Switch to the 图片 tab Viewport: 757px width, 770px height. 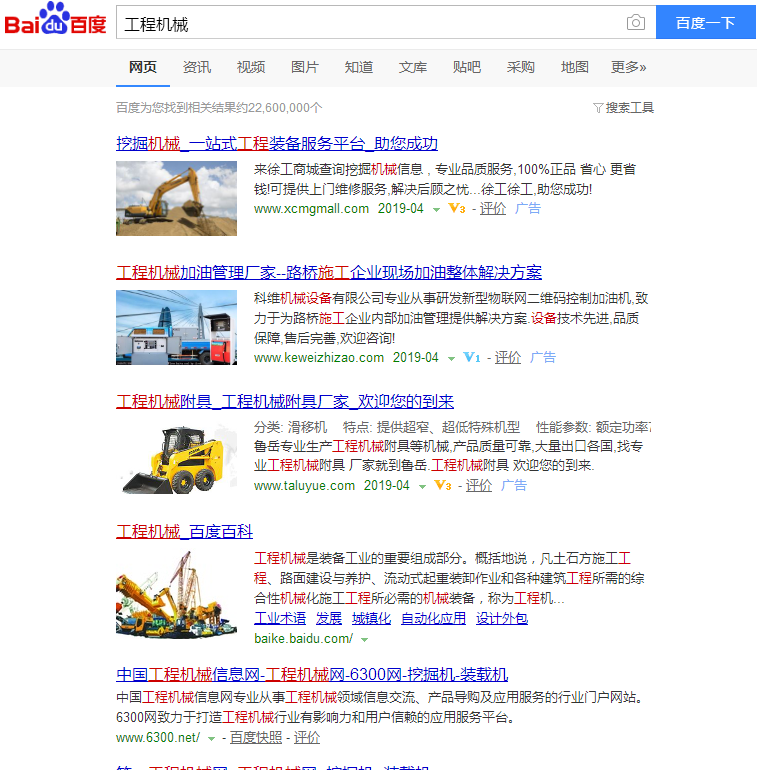(305, 67)
